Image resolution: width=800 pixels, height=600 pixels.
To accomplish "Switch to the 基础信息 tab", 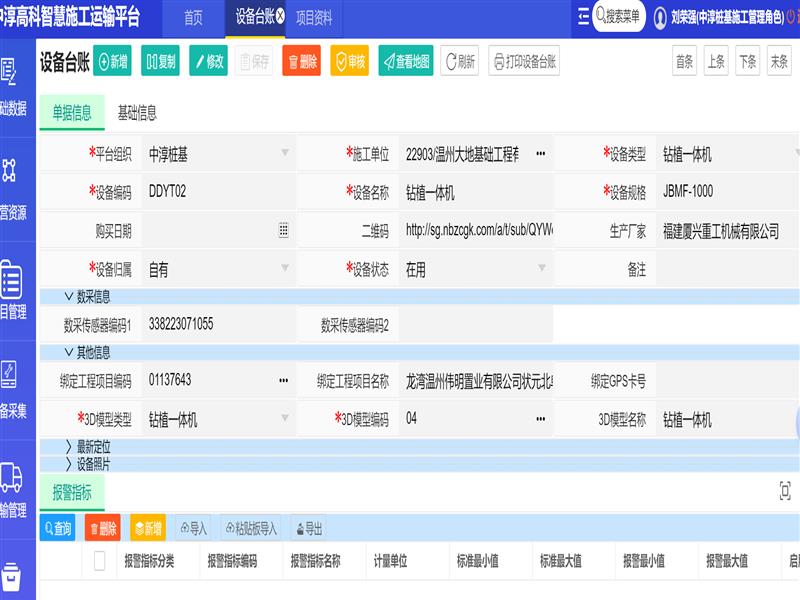I will (137, 113).
